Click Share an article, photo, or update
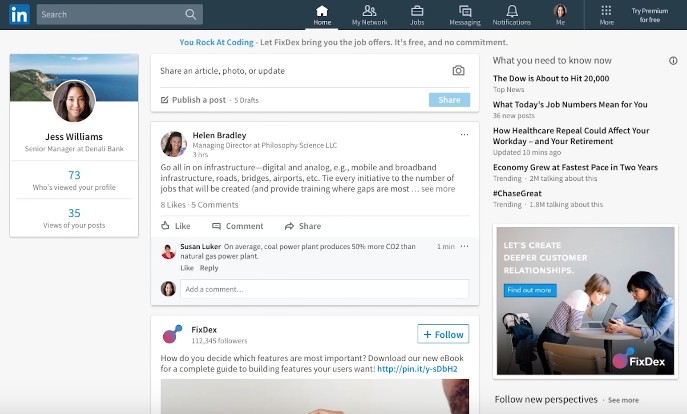 coord(222,71)
